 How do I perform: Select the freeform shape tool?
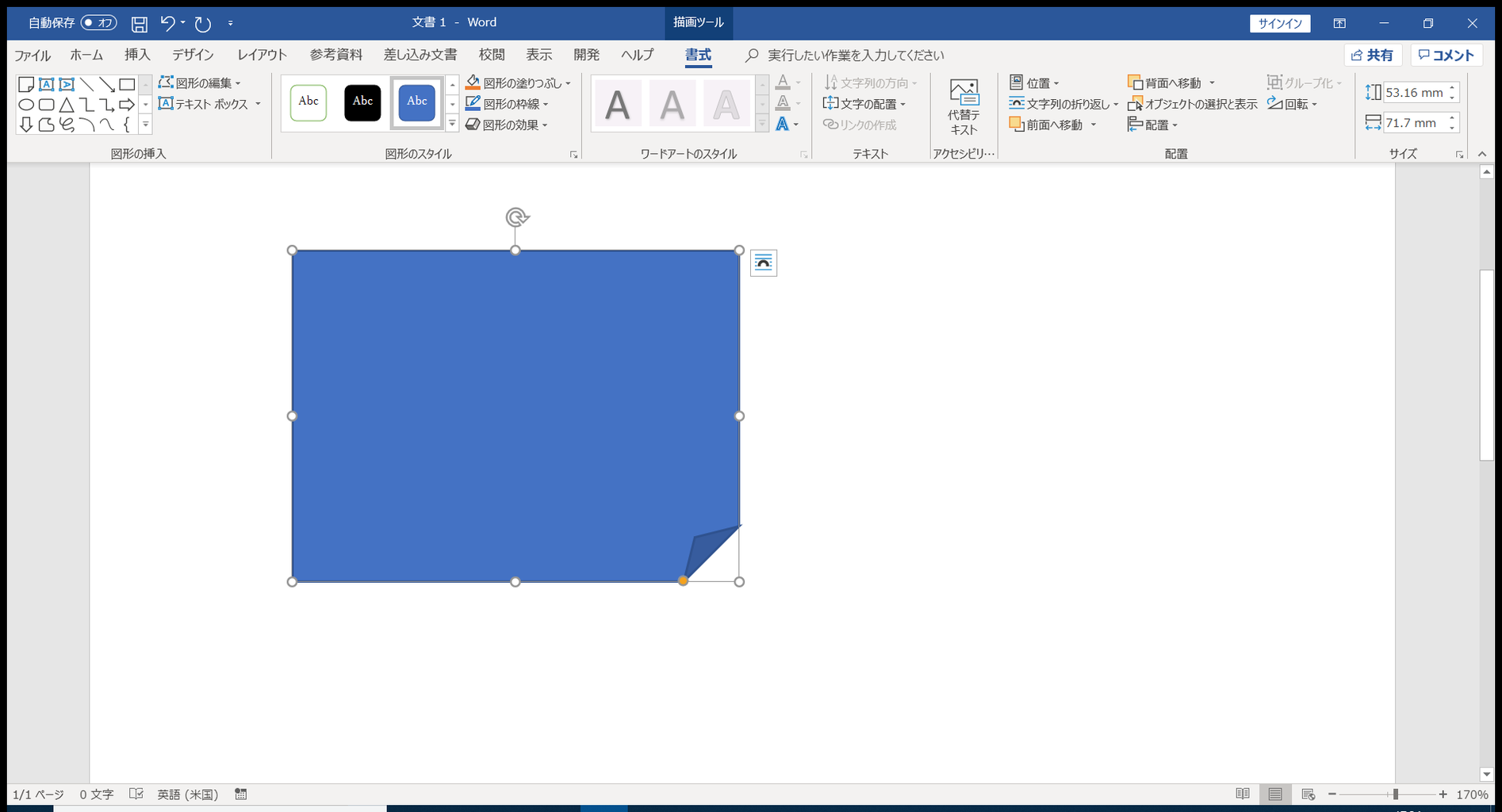pyautogui.click(x=47, y=124)
